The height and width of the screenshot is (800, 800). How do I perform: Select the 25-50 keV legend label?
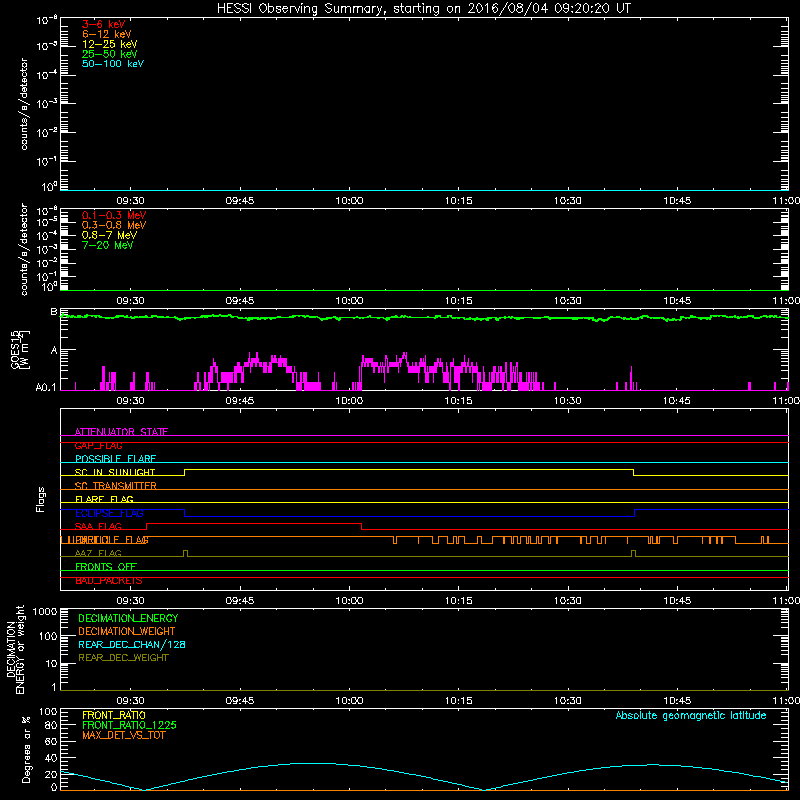click(x=110, y=54)
